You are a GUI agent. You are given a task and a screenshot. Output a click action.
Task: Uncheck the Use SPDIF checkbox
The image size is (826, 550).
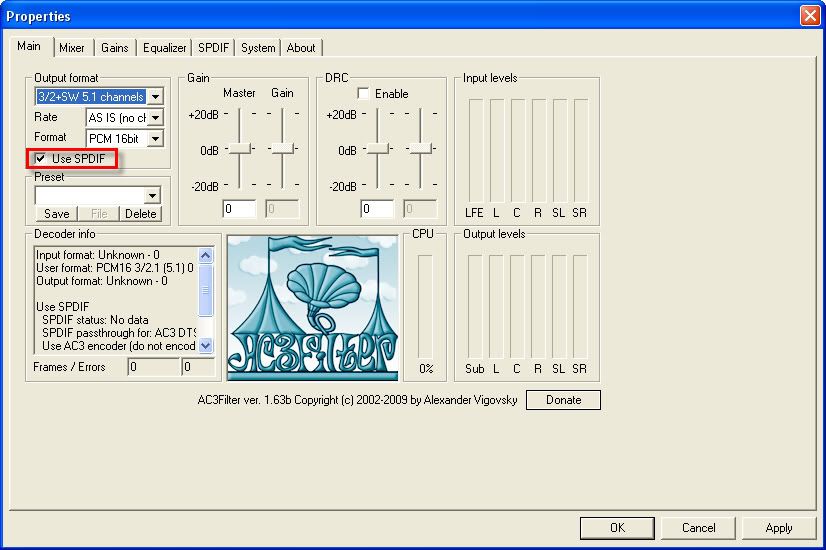pyautogui.click(x=41, y=159)
